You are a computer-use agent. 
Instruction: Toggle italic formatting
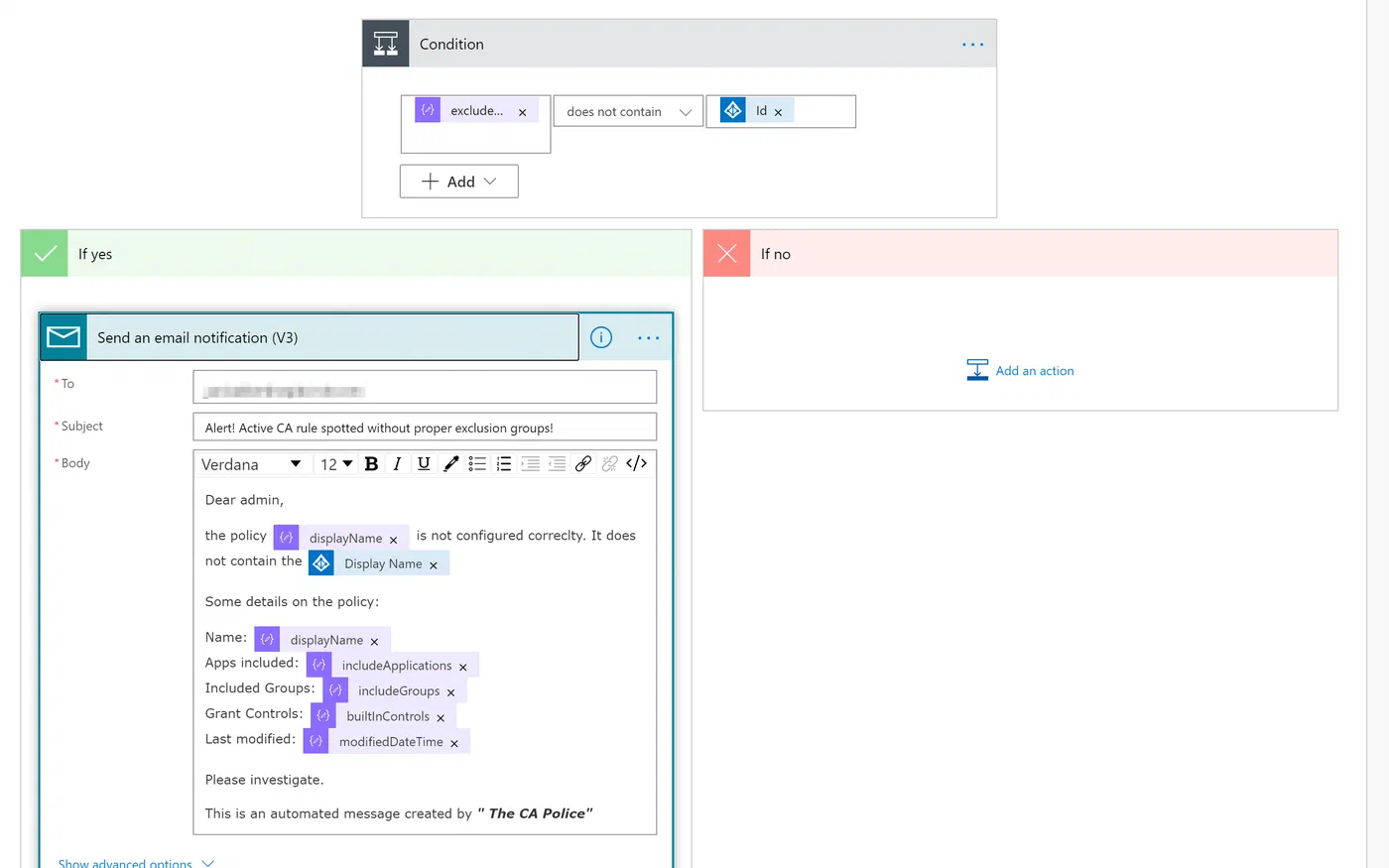click(397, 463)
